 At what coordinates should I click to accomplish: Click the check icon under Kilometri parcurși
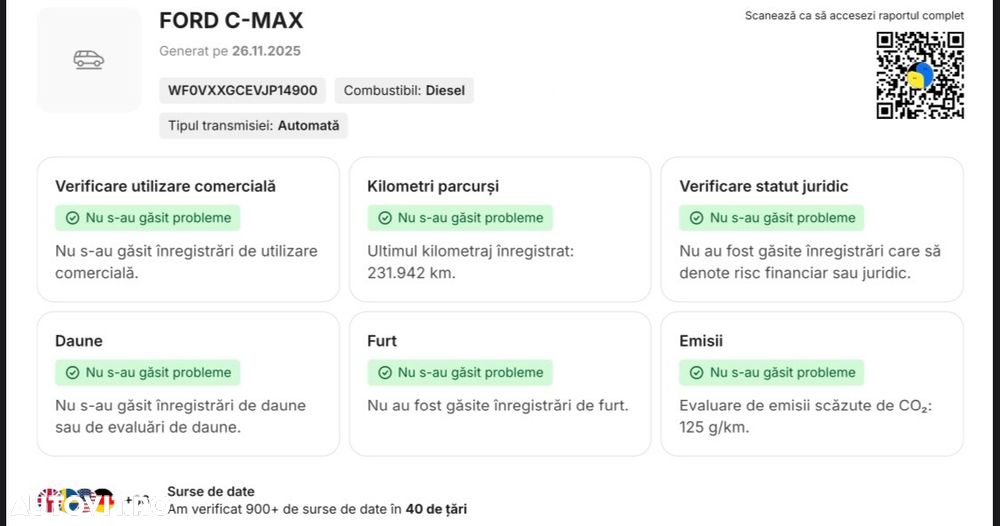pos(384,218)
